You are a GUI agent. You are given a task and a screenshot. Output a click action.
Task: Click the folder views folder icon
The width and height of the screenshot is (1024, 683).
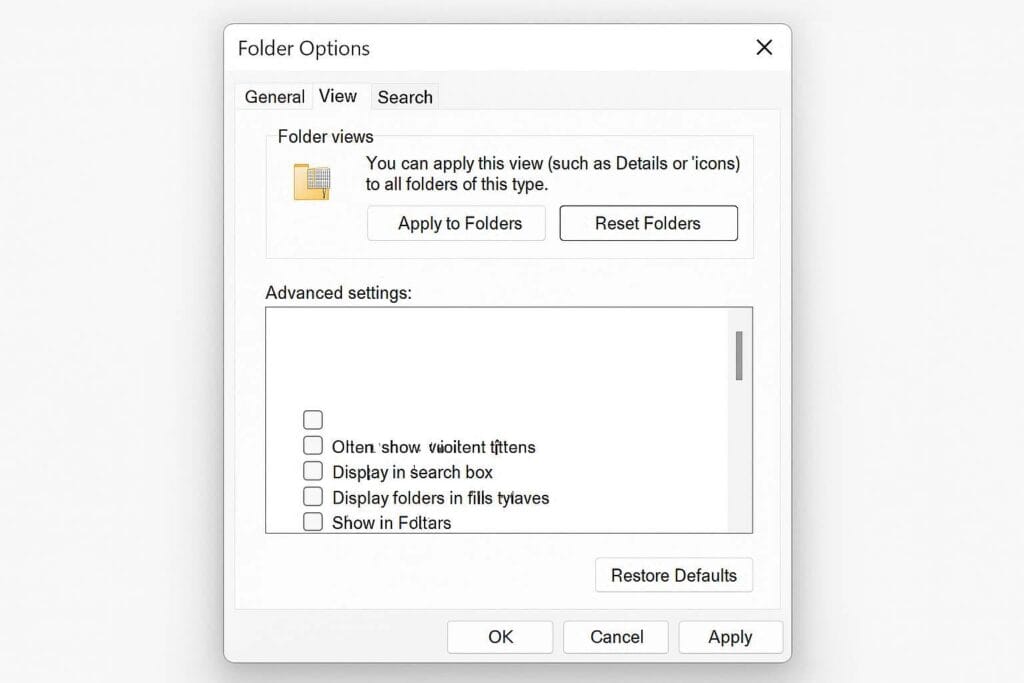[x=312, y=182]
